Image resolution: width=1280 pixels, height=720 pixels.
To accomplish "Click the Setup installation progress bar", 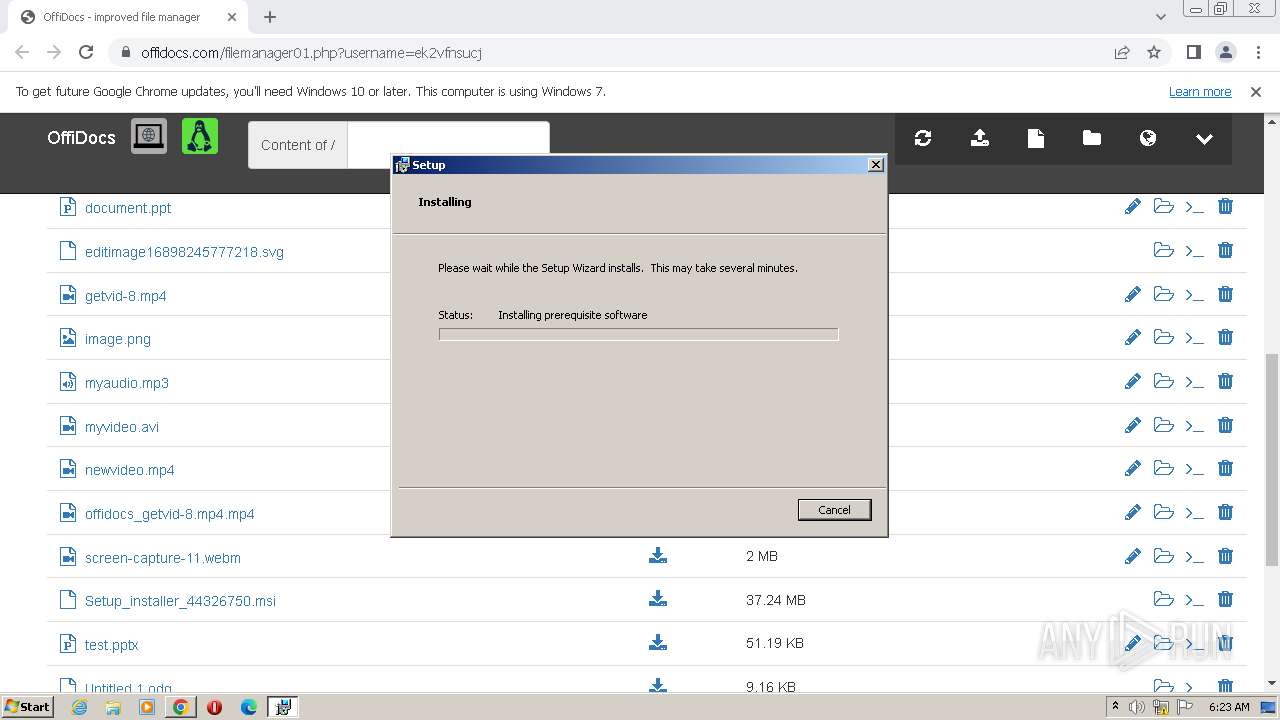I will pos(638,334).
